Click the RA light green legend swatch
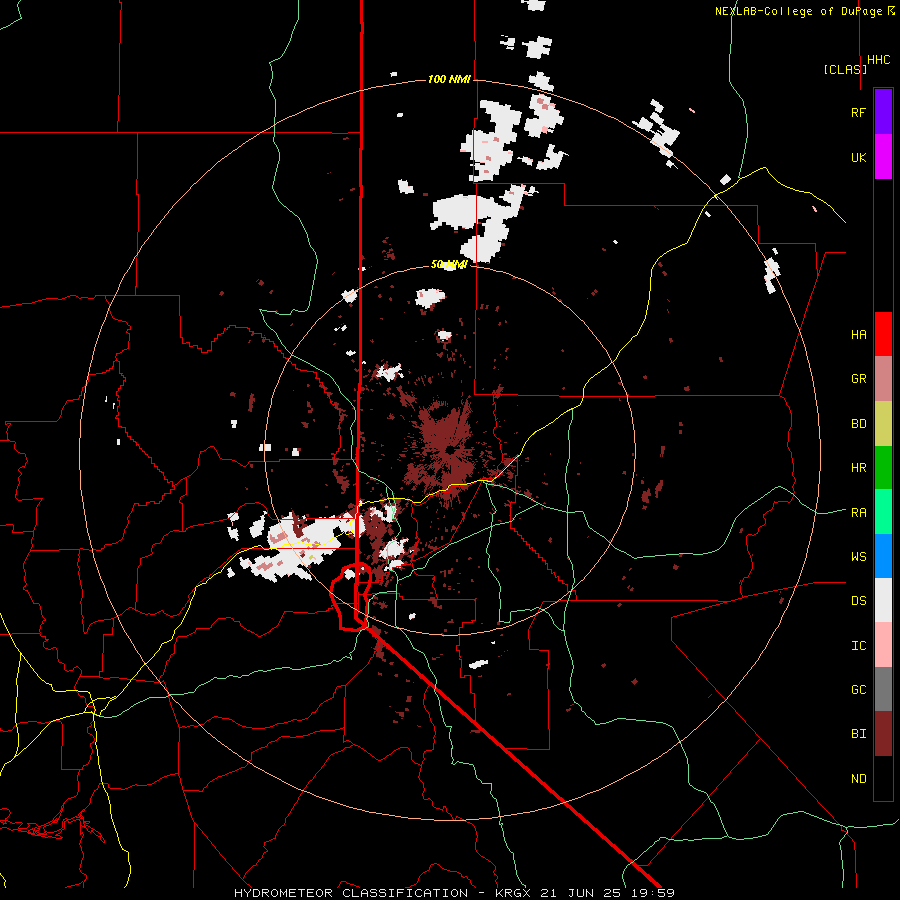 coord(883,512)
